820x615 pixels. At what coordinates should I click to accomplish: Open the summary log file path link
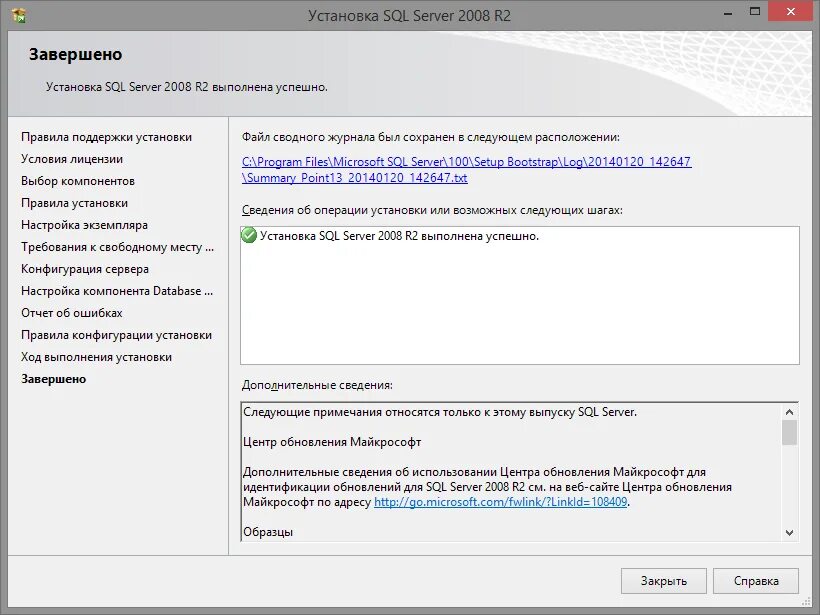pyautogui.click(x=466, y=169)
